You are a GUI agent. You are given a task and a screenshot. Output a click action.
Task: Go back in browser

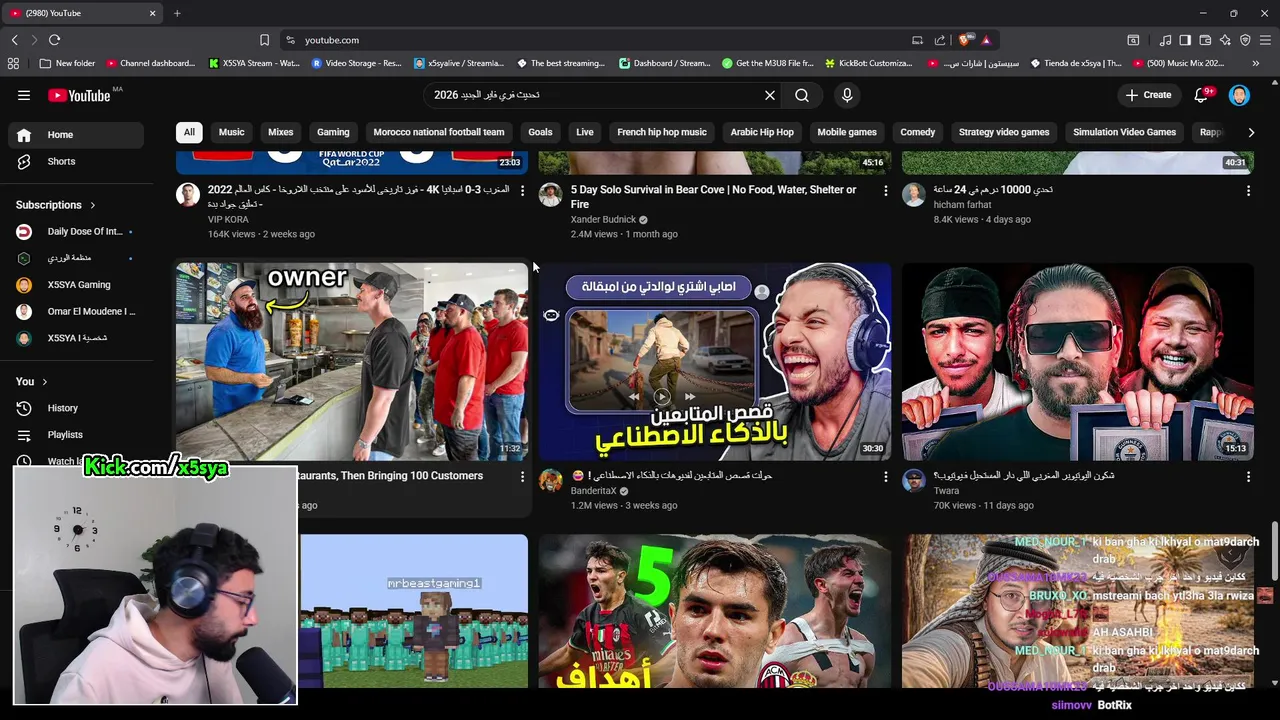tap(14, 40)
